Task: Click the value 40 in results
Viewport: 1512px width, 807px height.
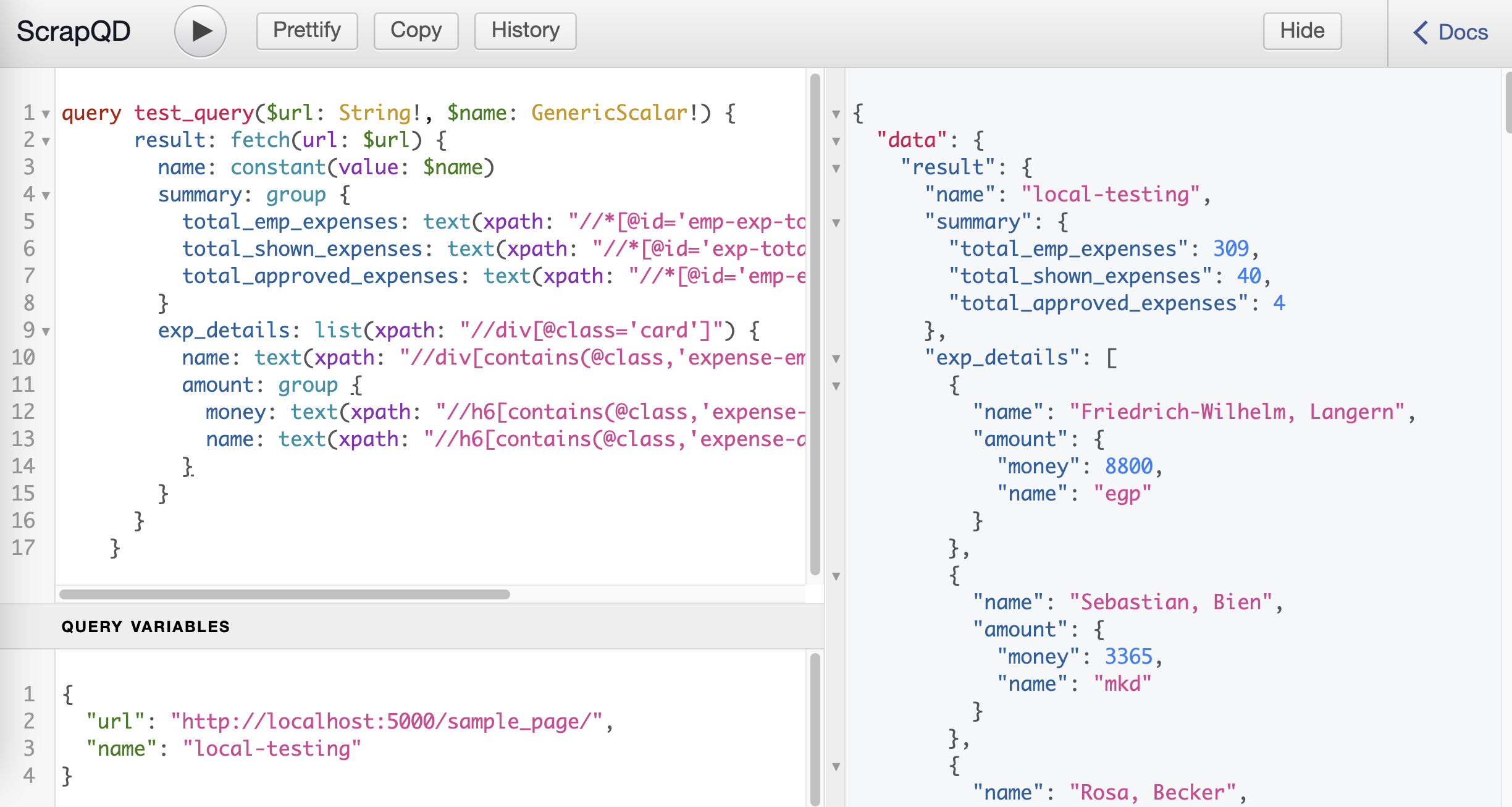Action: pos(1249,276)
